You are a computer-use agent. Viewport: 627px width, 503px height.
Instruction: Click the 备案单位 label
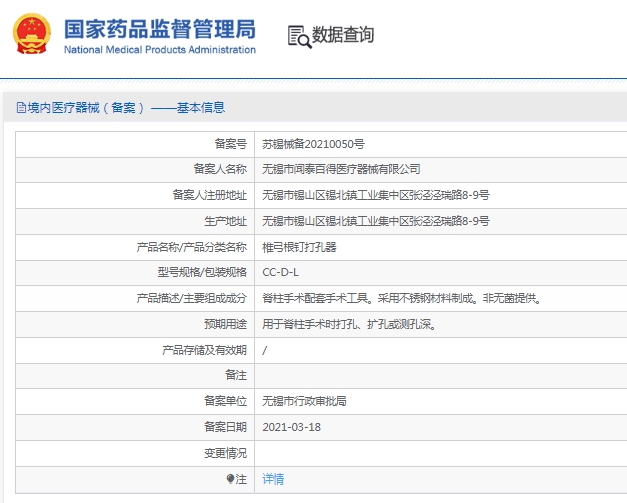(226, 401)
